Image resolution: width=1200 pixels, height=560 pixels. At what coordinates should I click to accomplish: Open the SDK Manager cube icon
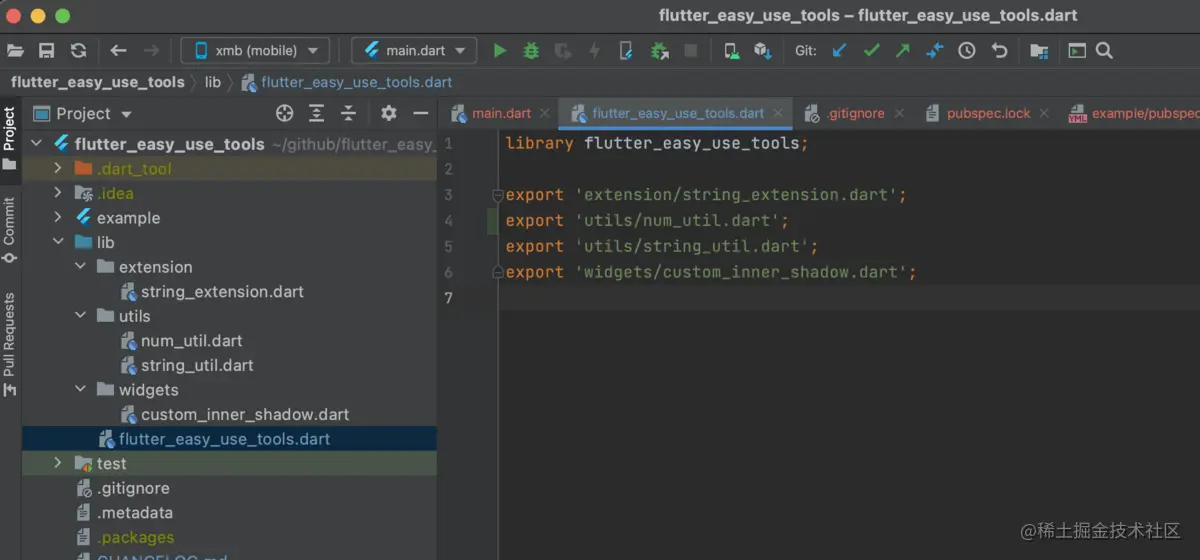click(x=762, y=50)
